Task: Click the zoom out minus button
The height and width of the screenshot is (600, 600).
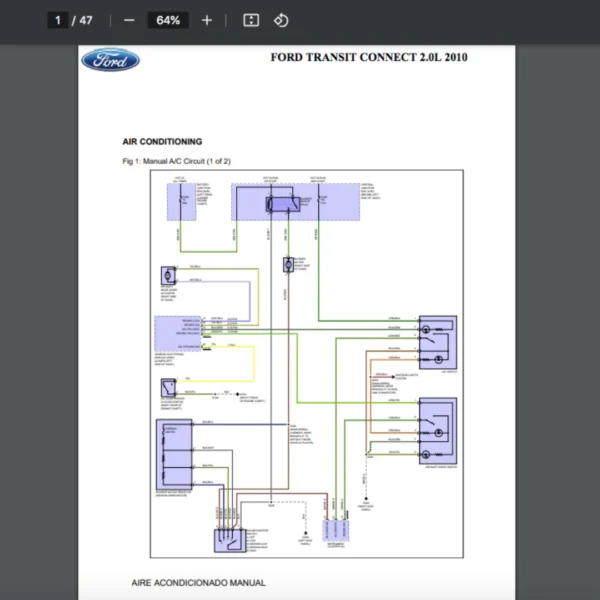Action: pyautogui.click(x=129, y=20)
